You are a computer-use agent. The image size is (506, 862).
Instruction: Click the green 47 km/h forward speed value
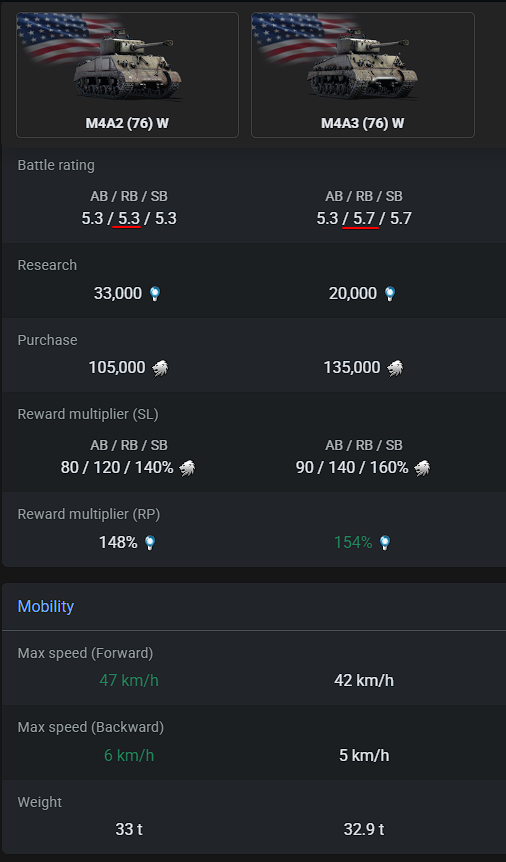coord(129,681)
